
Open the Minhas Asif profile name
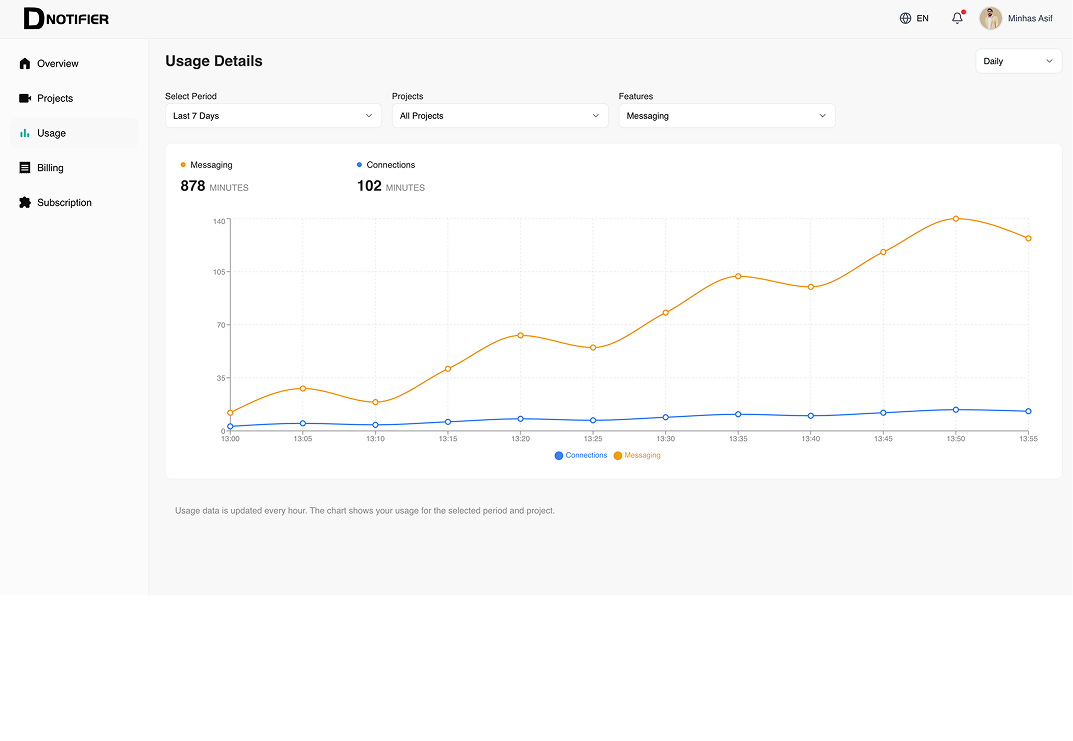click(1030, 18)
